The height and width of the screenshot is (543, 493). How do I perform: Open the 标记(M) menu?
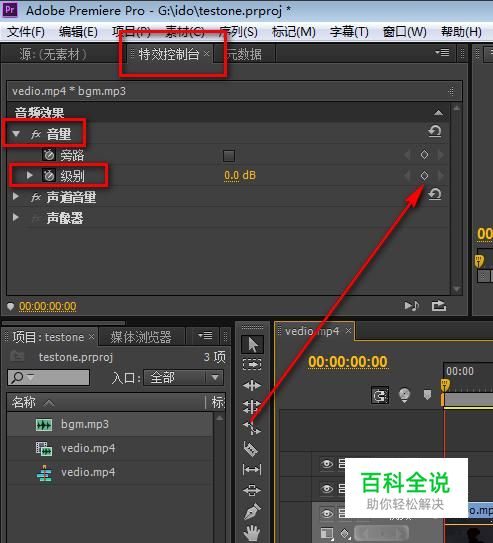[x=294, y=32]
